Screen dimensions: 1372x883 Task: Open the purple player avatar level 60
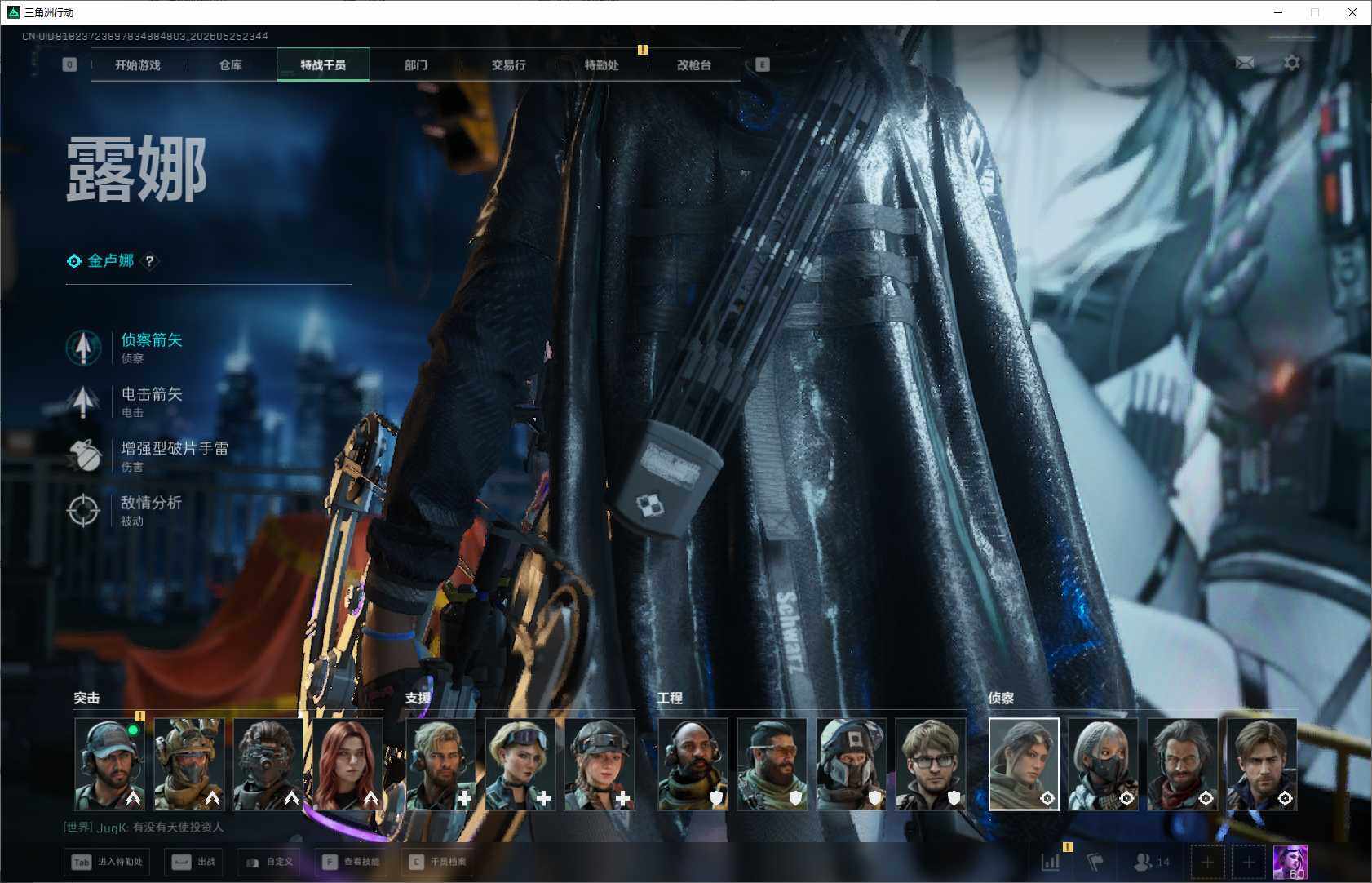pos(1290,863)
